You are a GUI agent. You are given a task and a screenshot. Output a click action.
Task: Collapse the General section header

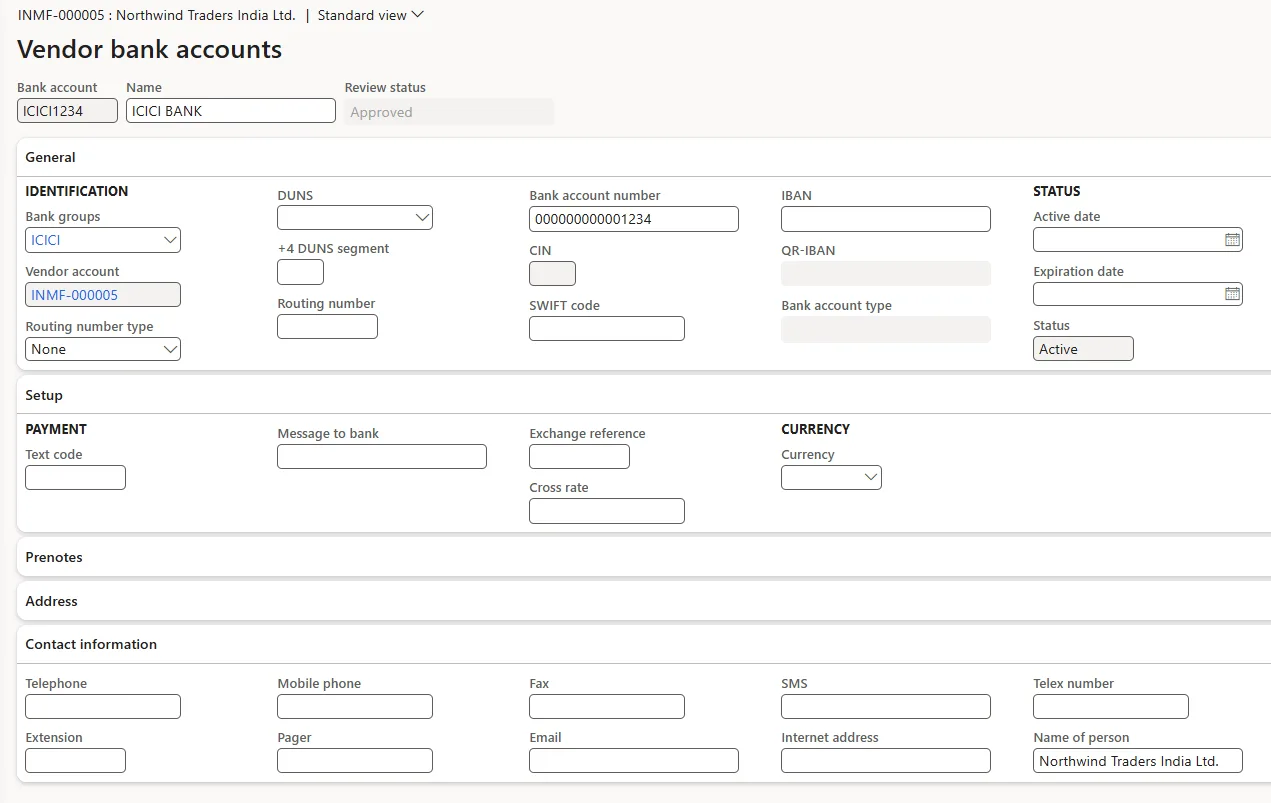click(644, 157)
